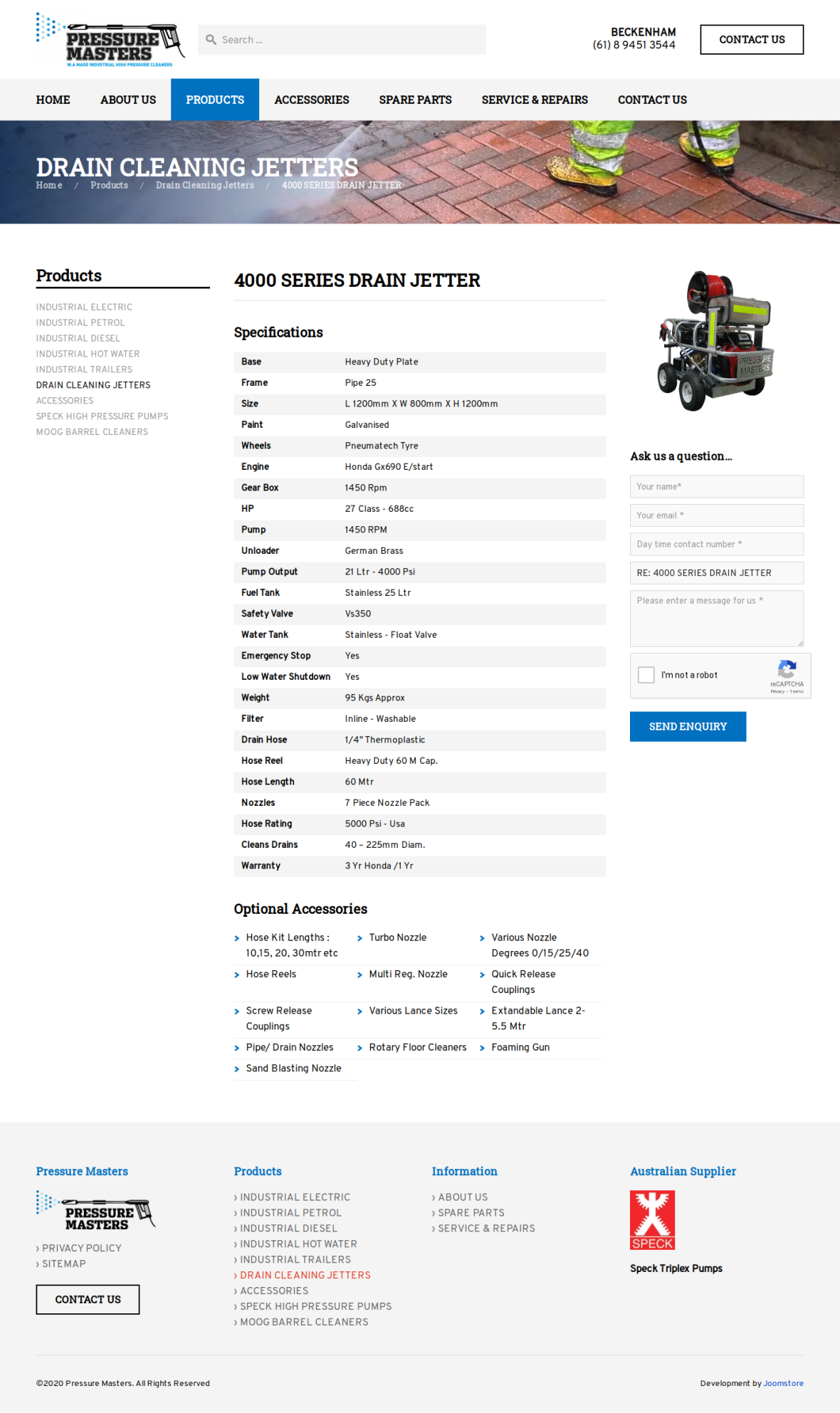
Task: Open Service & Repairs menu item
Action: [535, 100]
